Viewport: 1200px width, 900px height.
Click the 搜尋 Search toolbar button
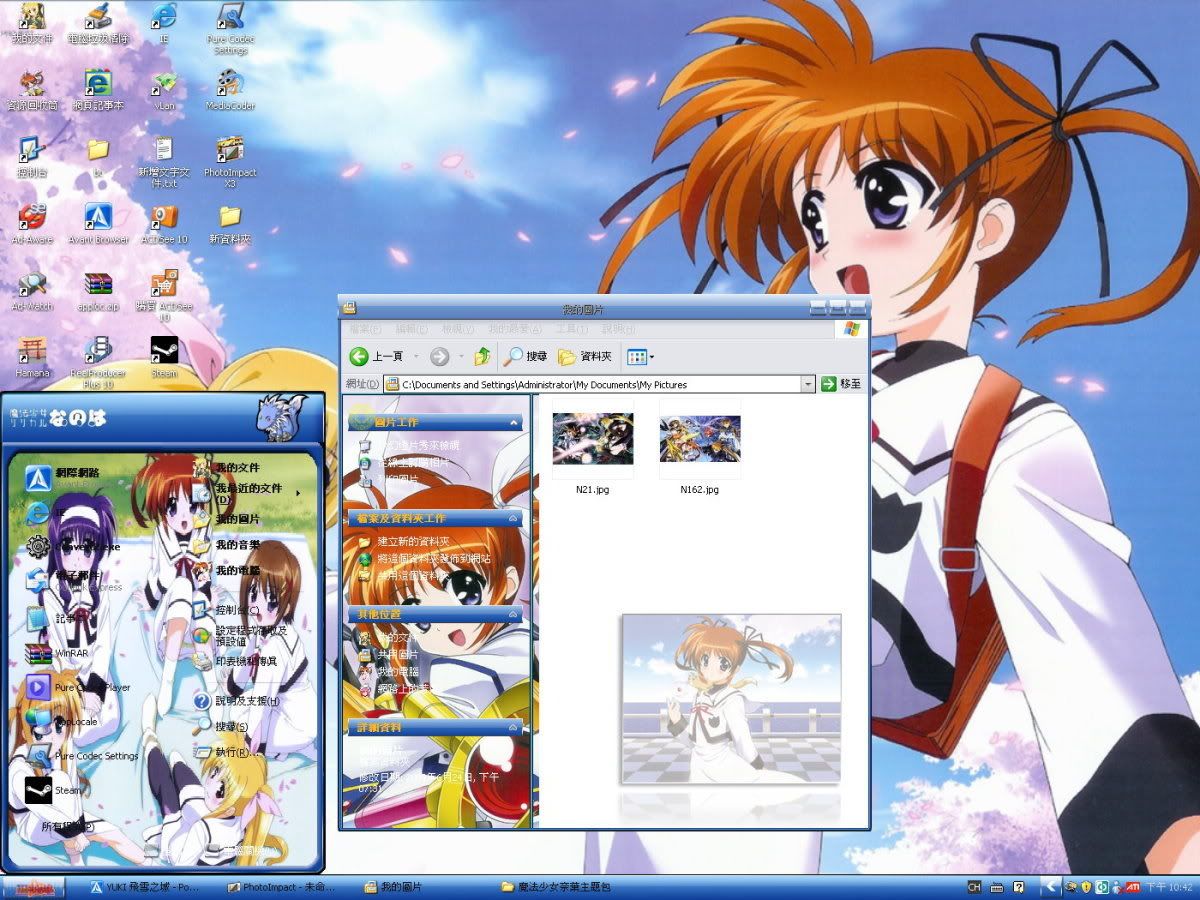click(x=526, y=356)
